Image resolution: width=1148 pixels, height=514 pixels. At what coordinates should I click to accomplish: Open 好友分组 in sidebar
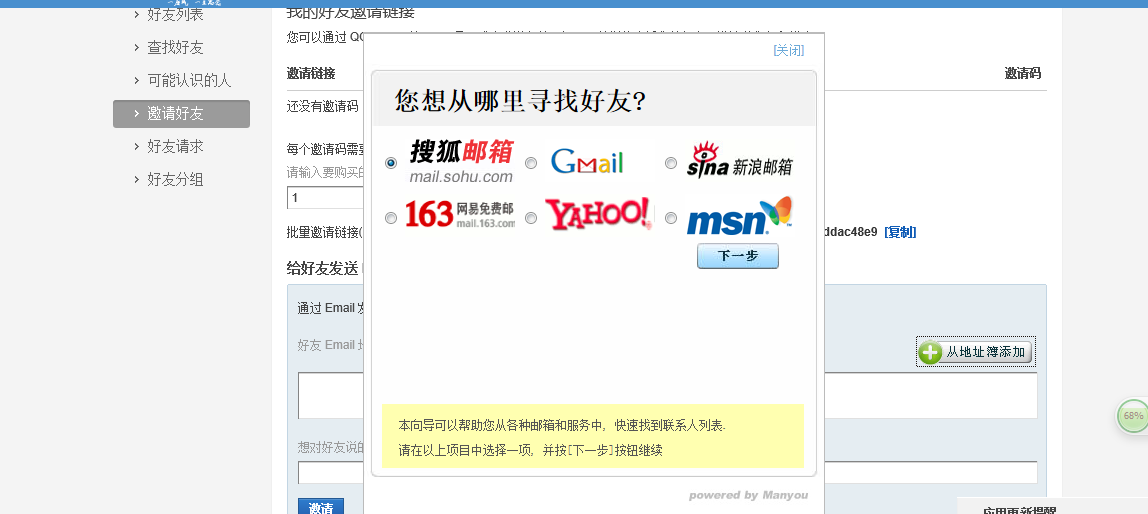click(x=175, y=179)
